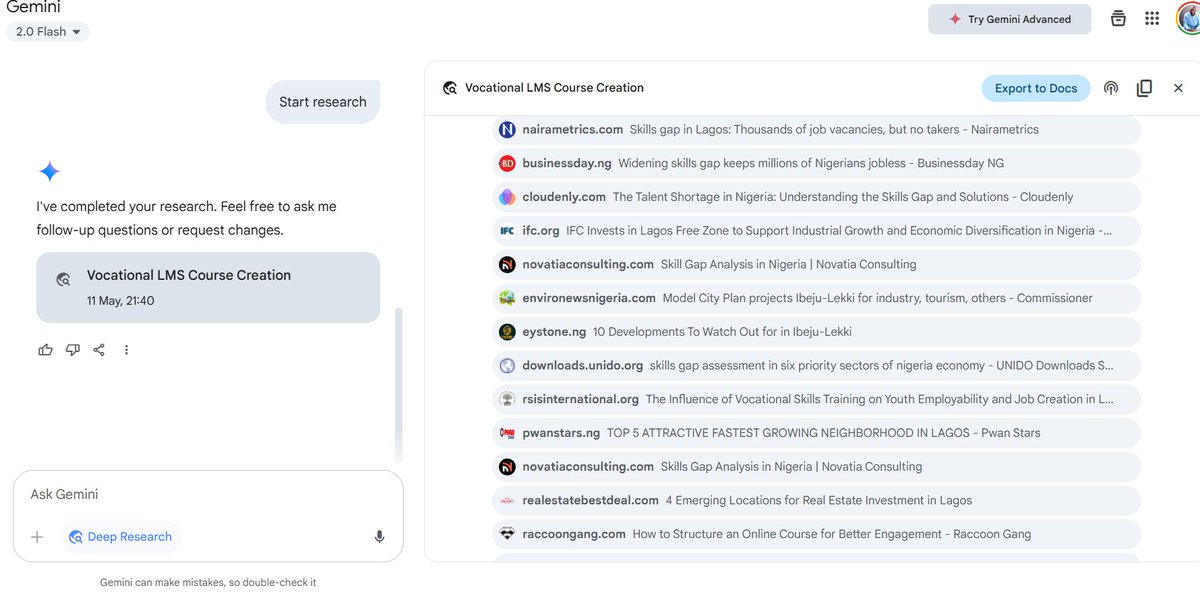
Task: Click the cloudenly.com favicon
Action: (x=507, y=197)
